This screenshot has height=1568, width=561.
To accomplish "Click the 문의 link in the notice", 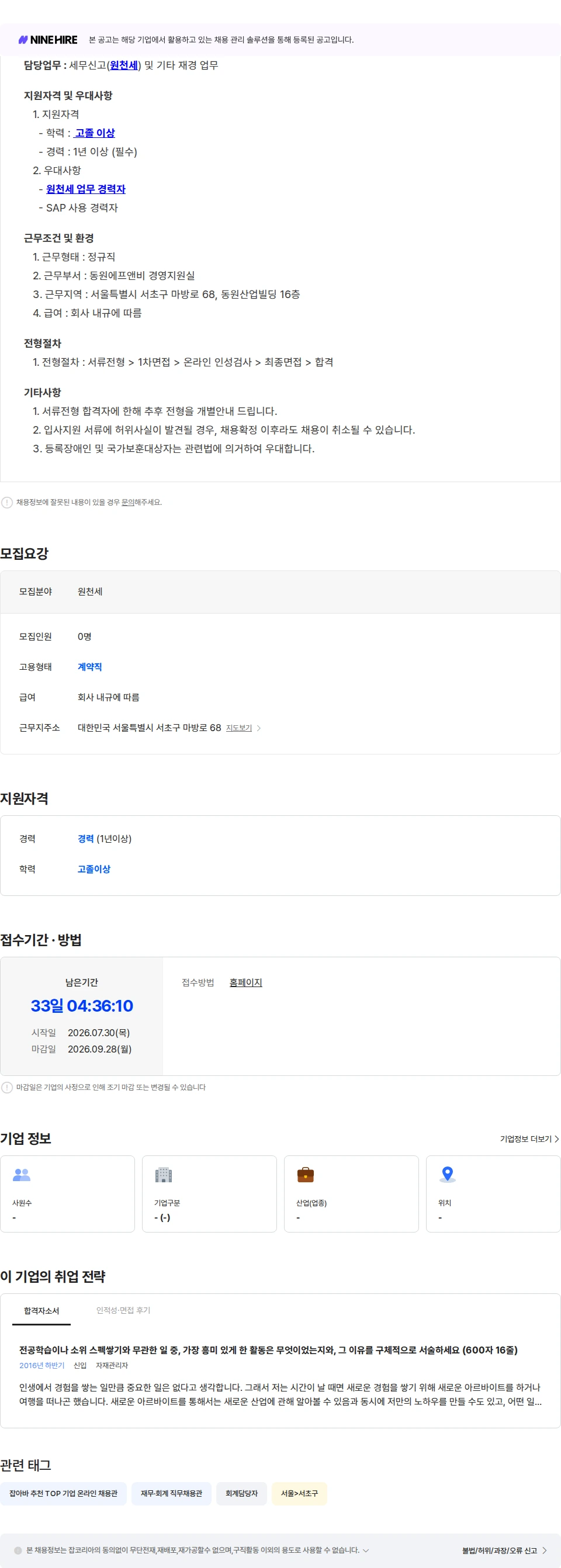I will pyautogui.click(x=128, y=502).
